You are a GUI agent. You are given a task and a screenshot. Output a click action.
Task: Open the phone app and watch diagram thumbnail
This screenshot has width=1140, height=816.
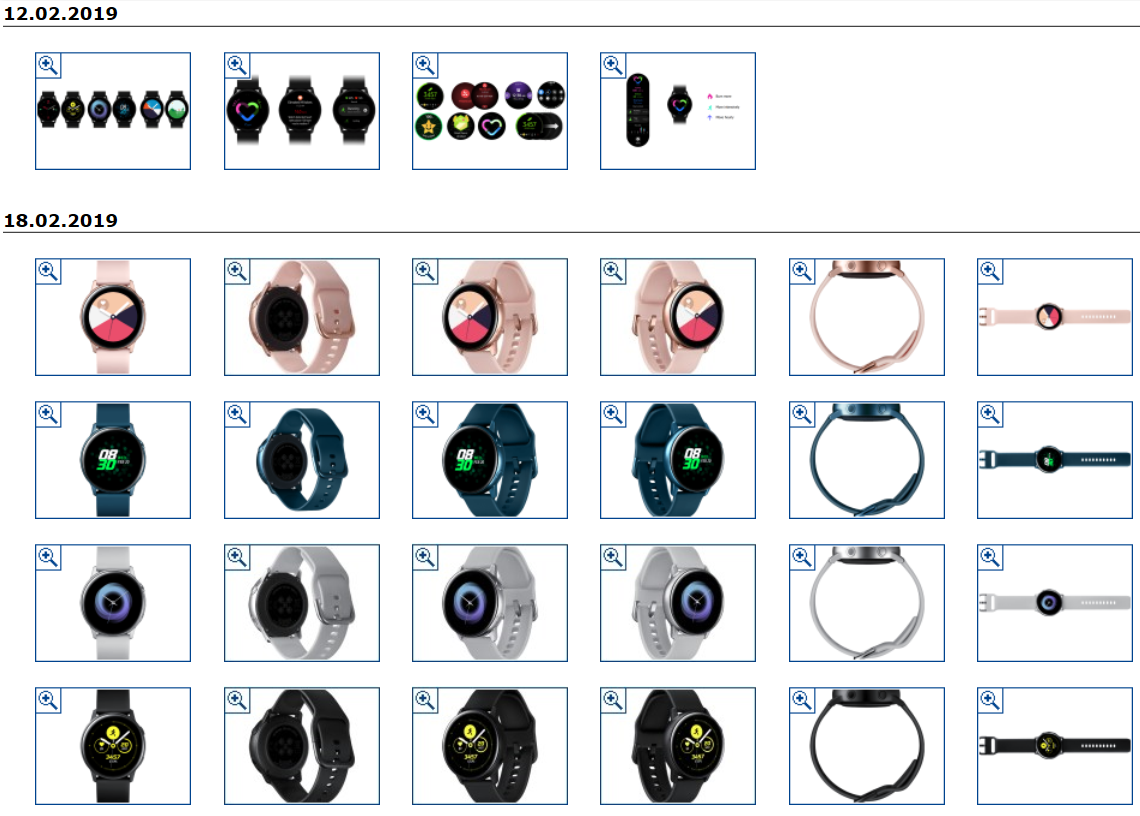click(x=678, y=111)
